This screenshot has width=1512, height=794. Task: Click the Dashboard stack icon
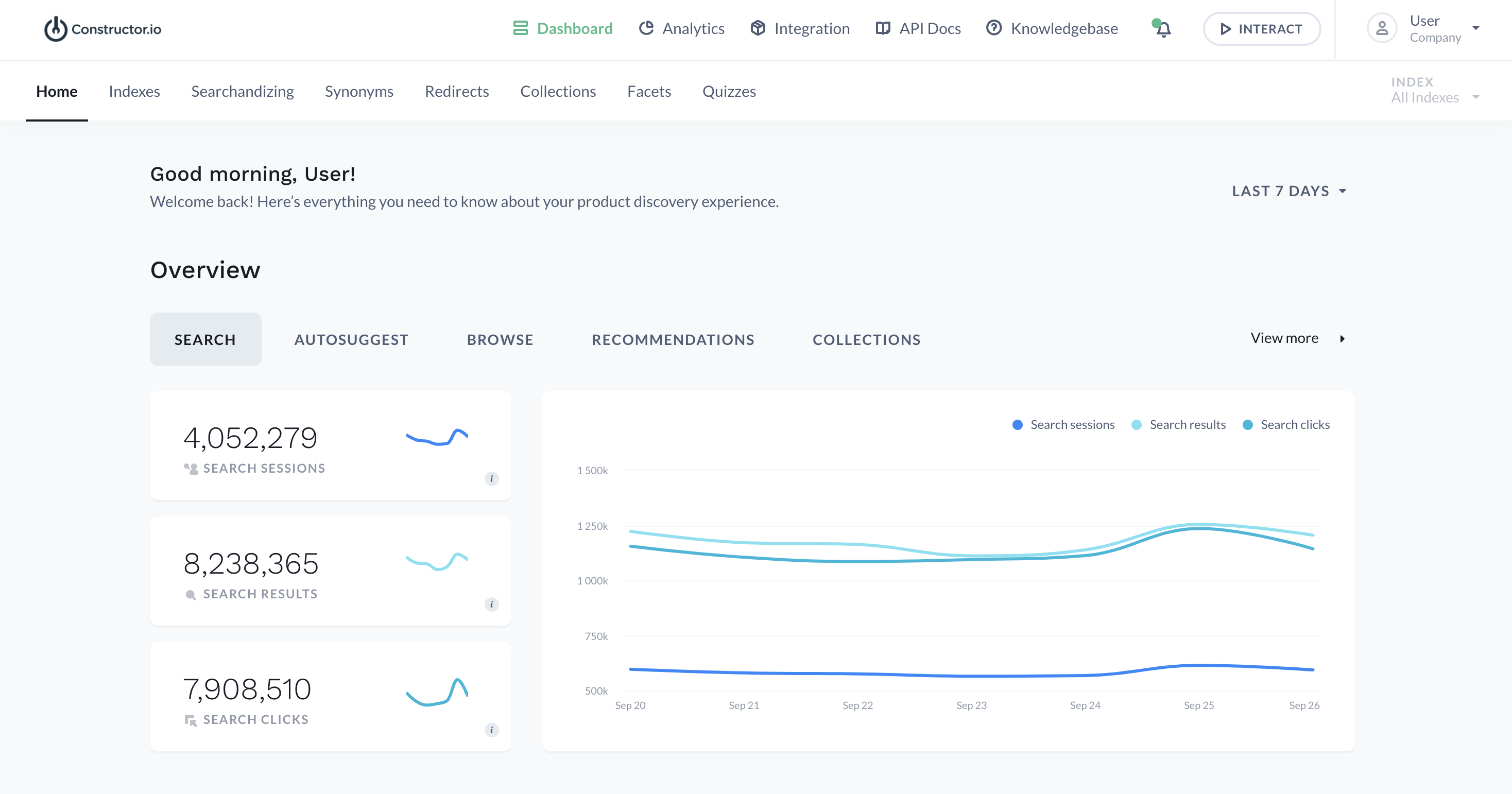coord(520,28)
